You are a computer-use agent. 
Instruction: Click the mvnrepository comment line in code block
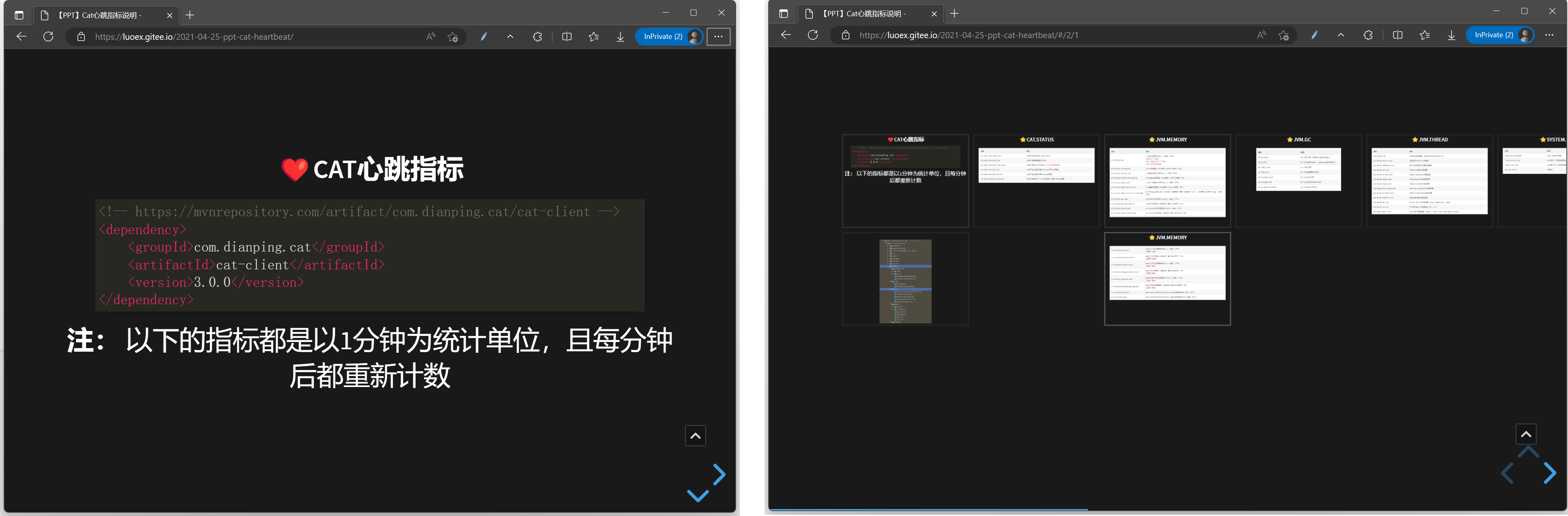click(359, 212)
